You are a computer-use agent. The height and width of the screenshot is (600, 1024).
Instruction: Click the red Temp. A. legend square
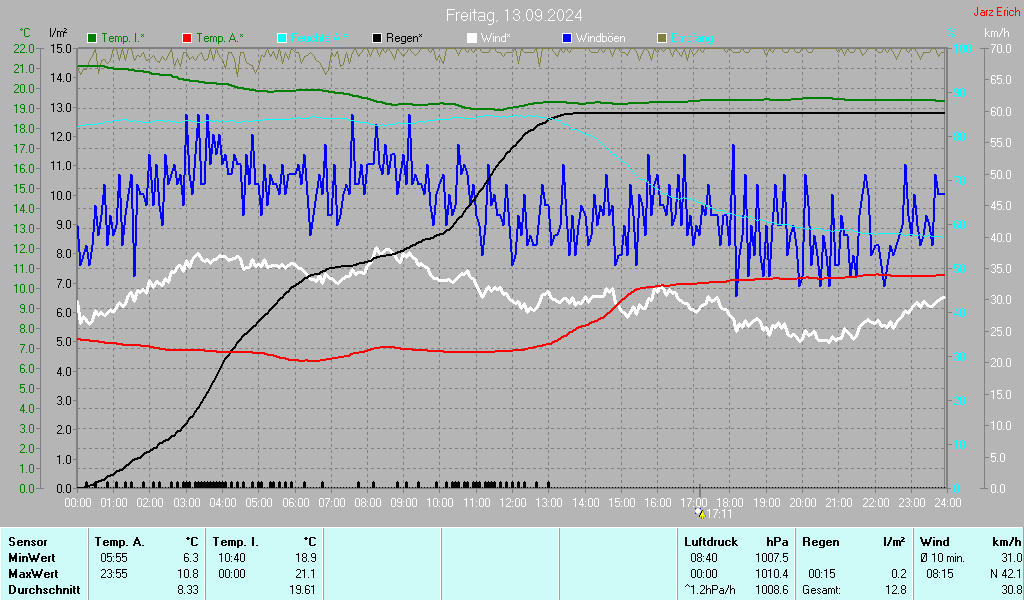(187, 38)
